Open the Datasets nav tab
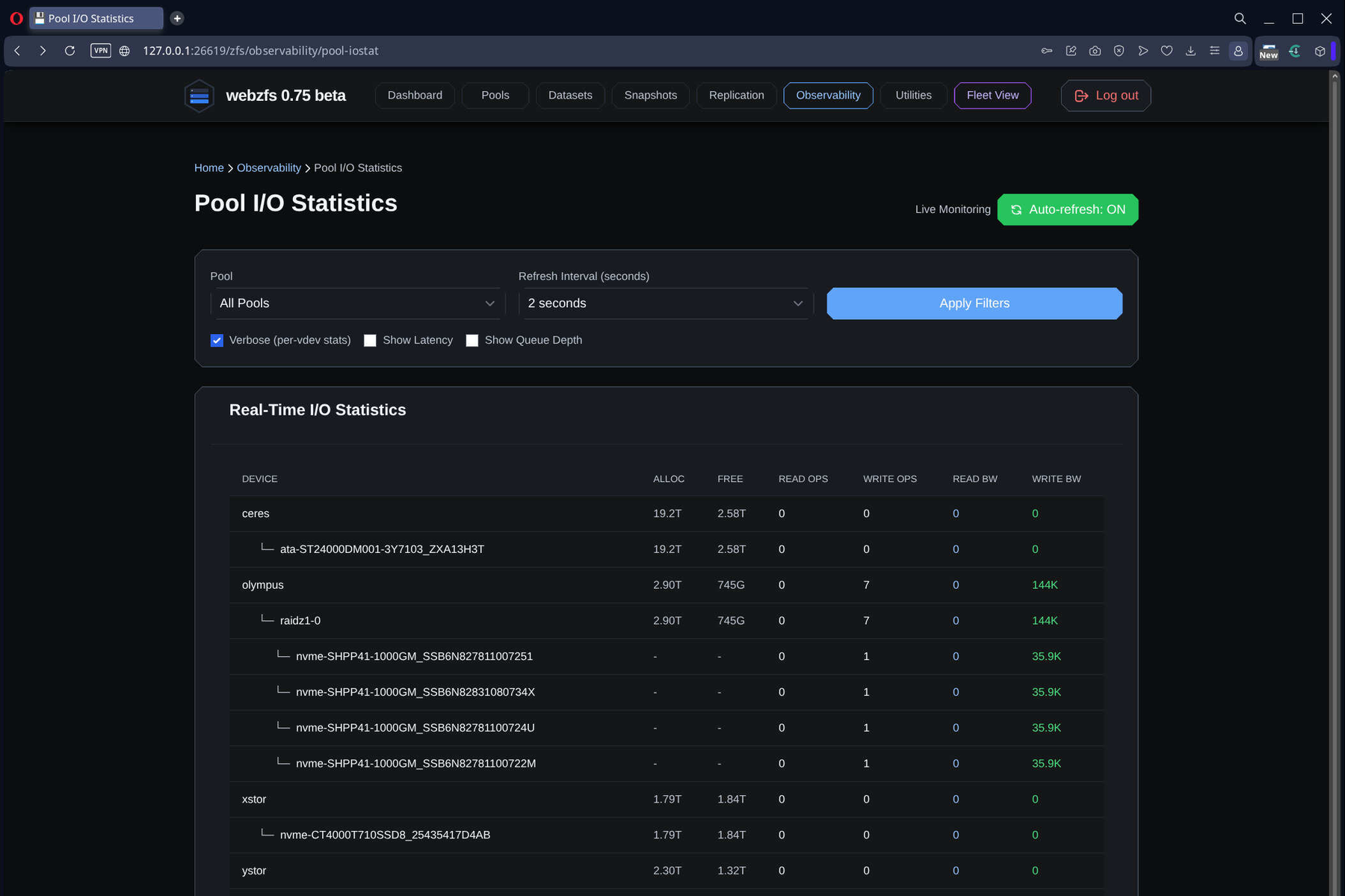This screenshot has height=896, width=1345. click(570, 96)
